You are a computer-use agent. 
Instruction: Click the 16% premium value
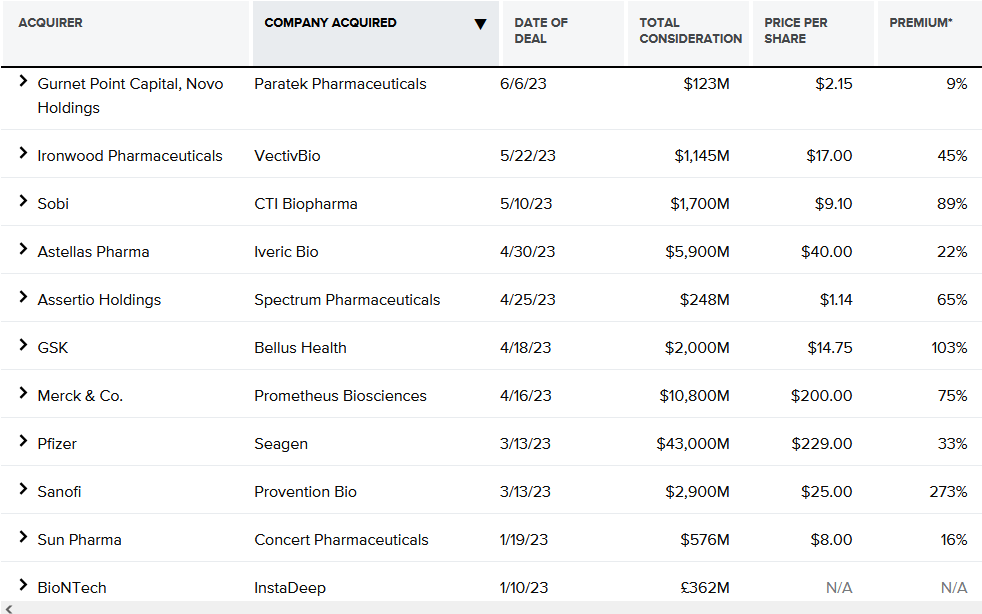(954, 540)
